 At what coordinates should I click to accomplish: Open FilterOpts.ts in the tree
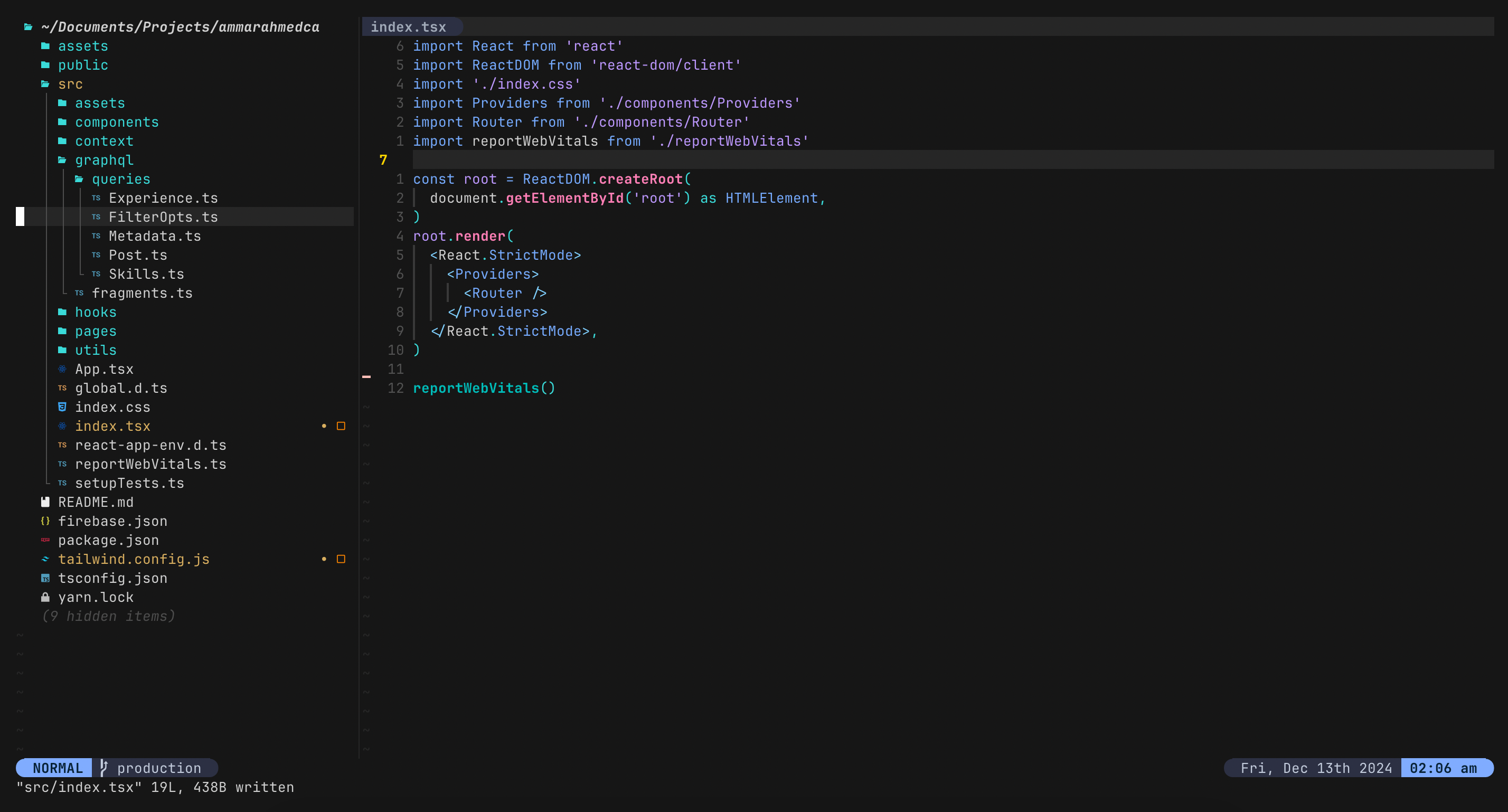(x=163, y=217)
